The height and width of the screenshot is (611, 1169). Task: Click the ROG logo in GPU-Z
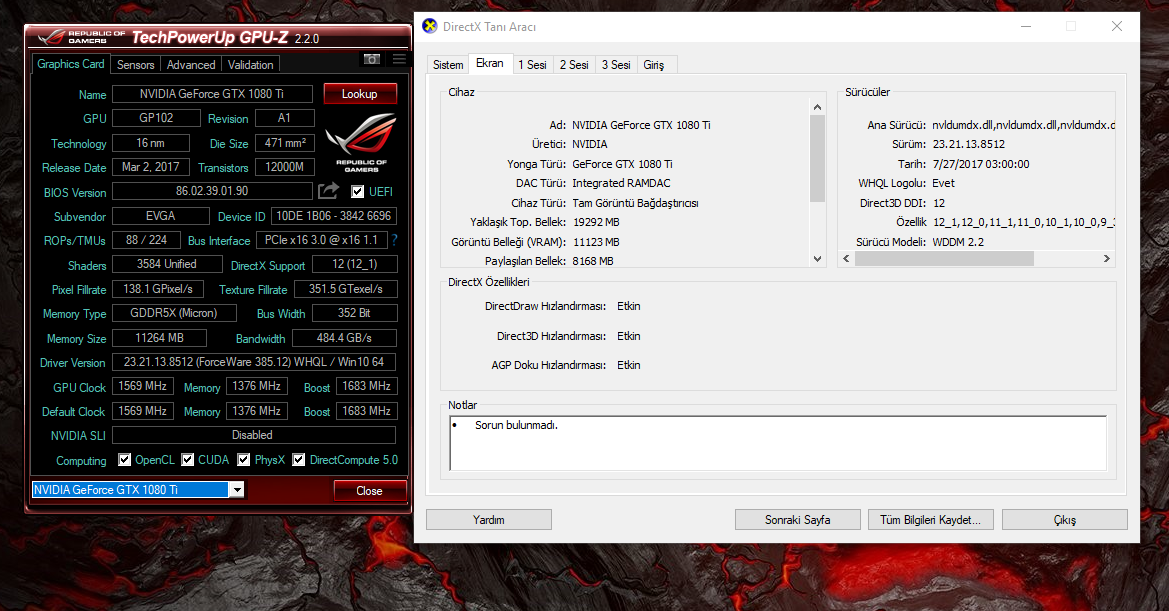(361, 142)
